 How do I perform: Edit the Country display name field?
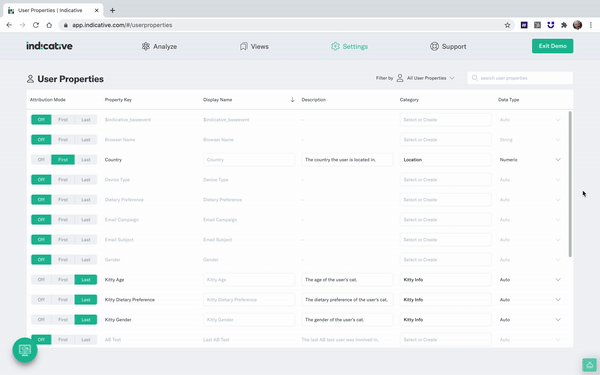[x=249, y=160]
